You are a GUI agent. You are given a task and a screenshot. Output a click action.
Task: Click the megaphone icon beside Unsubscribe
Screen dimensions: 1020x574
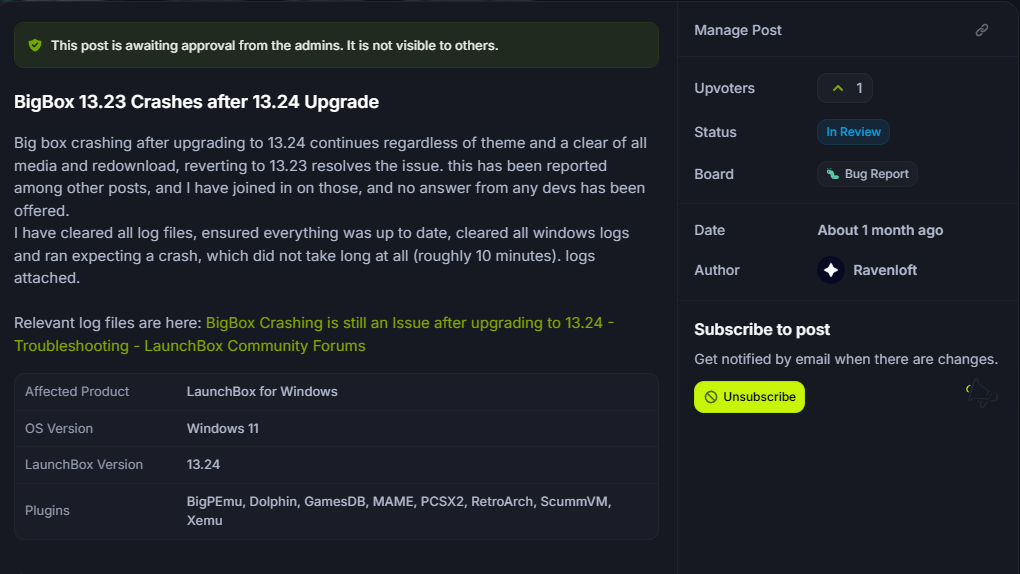(x=980, y=396)
